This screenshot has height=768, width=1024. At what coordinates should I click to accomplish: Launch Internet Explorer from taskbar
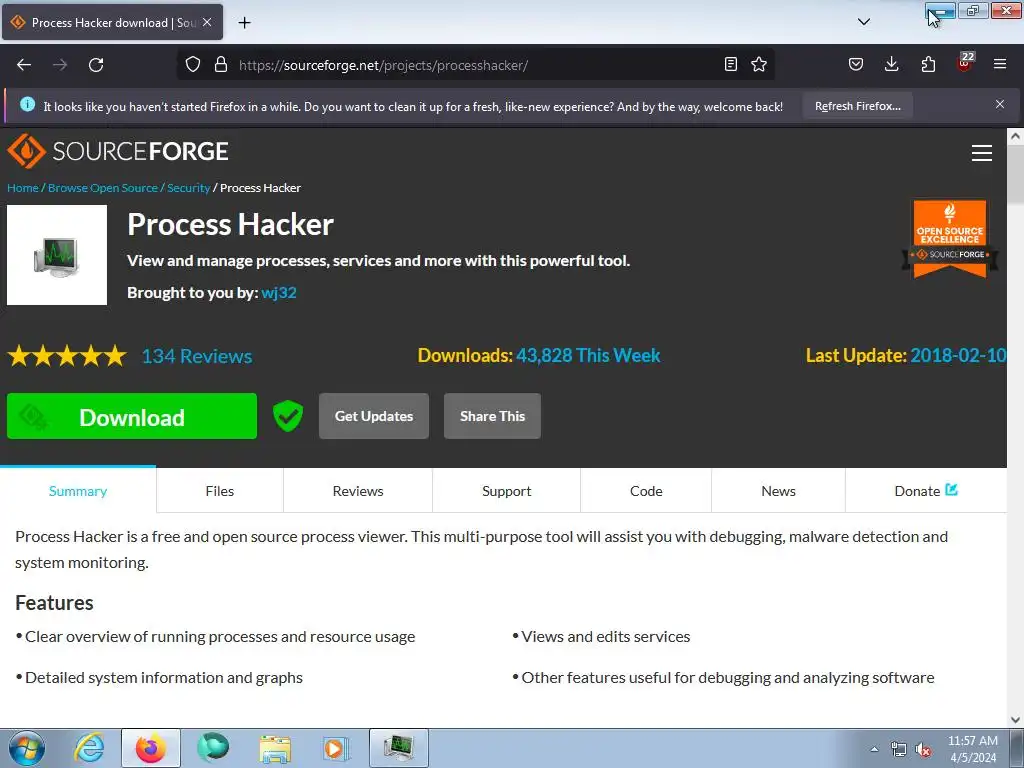(x=89, y=748)
